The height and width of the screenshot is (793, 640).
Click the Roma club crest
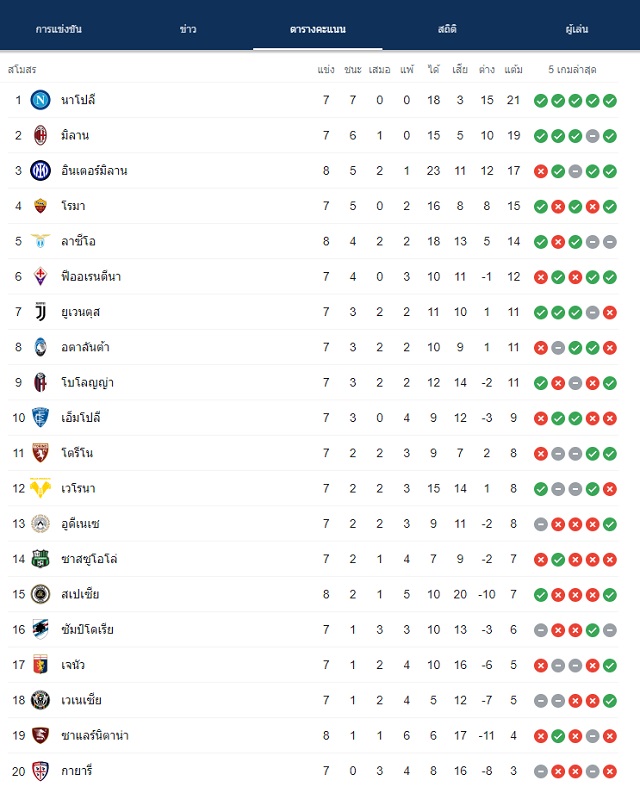pyautogui.click(x=40, y=206)
